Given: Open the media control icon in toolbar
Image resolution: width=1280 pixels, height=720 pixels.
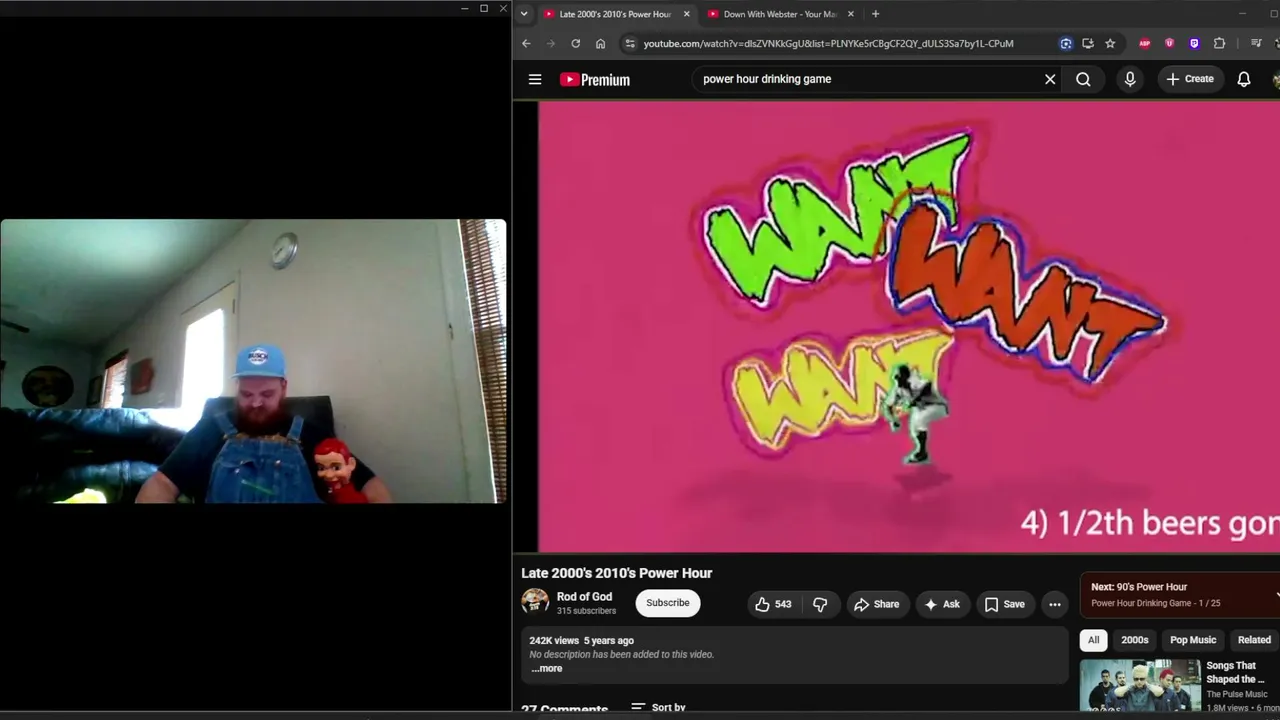Looking at the screenshot, I should click(1256, 43).
